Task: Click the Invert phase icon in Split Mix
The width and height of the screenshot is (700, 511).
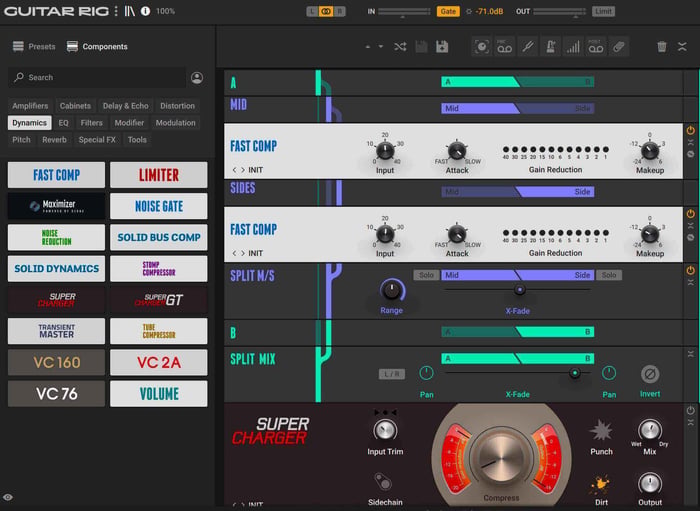Action: point(650,374)
